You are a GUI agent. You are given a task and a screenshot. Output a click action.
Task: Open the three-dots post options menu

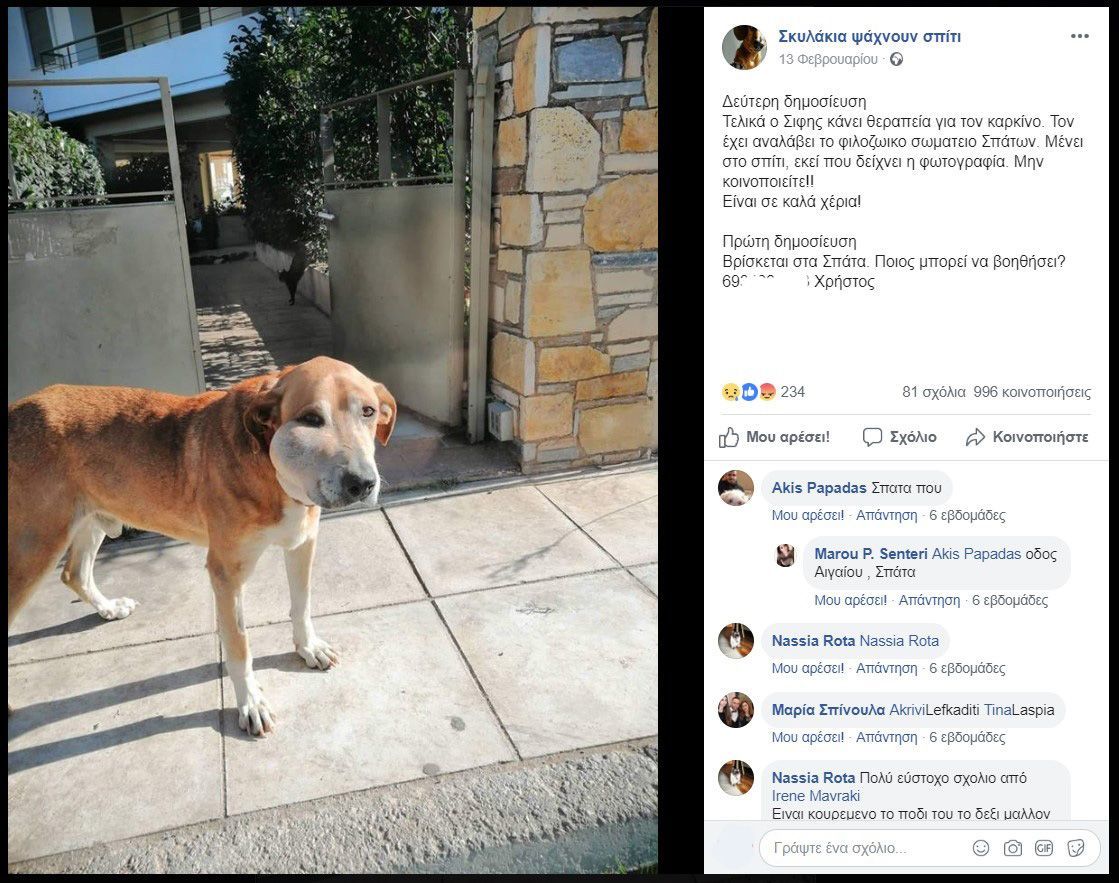coord(1079,36)
